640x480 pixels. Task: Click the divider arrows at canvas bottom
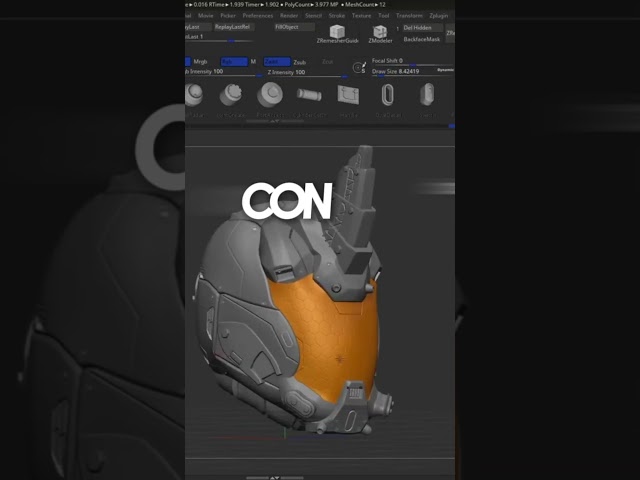(x=275, y=478)
